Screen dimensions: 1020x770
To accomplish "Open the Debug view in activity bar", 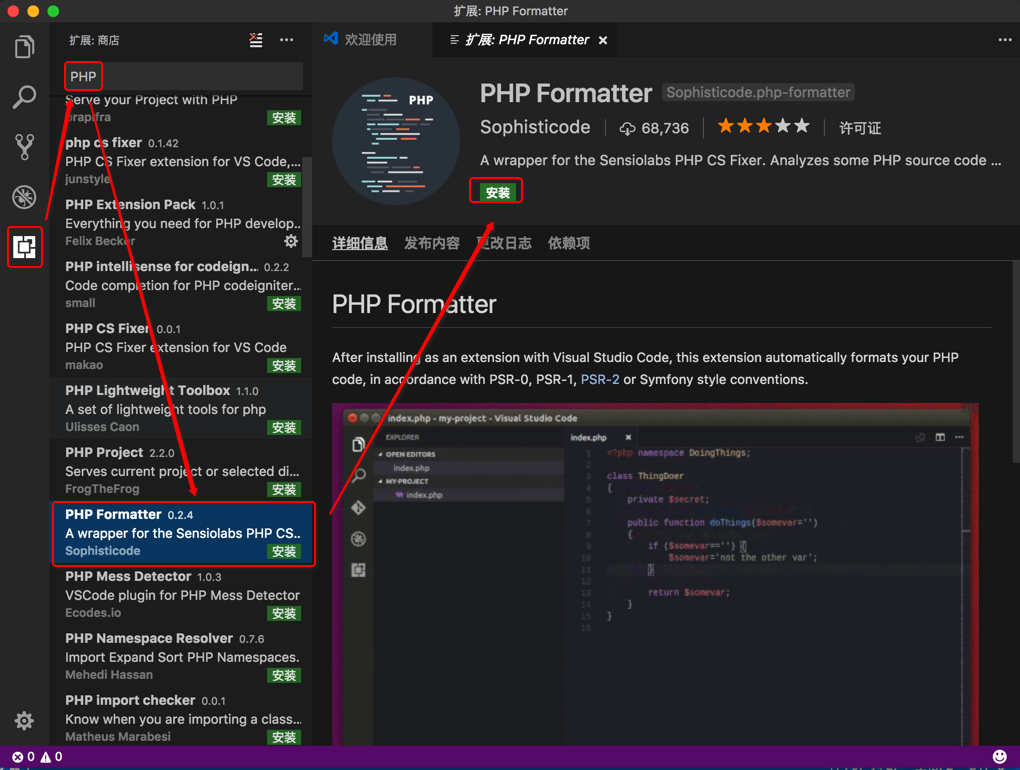I will coord(24,197).
